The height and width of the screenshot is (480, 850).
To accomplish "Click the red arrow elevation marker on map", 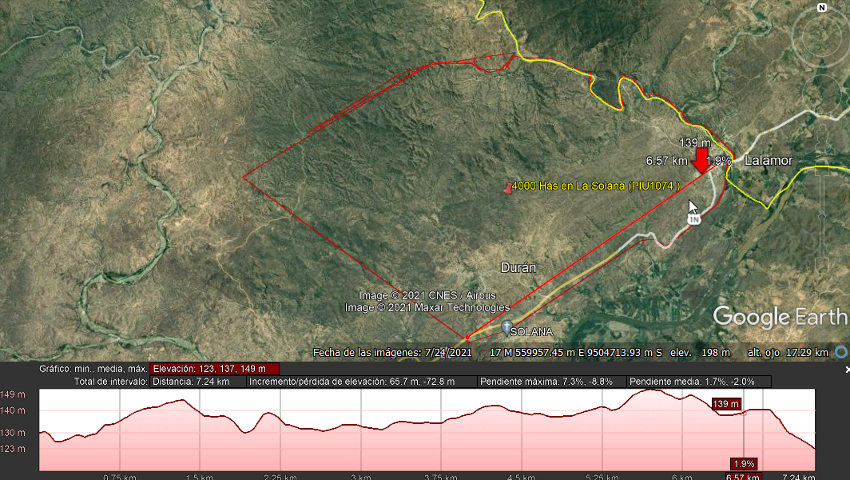I will [x=701, y=160].
